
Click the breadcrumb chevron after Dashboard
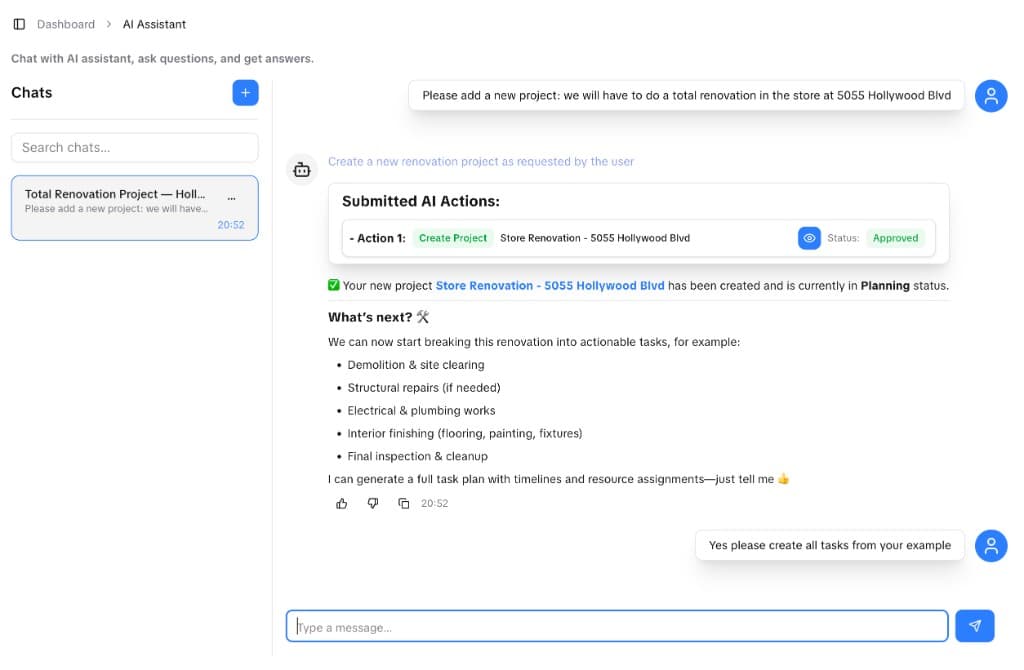(x=107, y=23)
